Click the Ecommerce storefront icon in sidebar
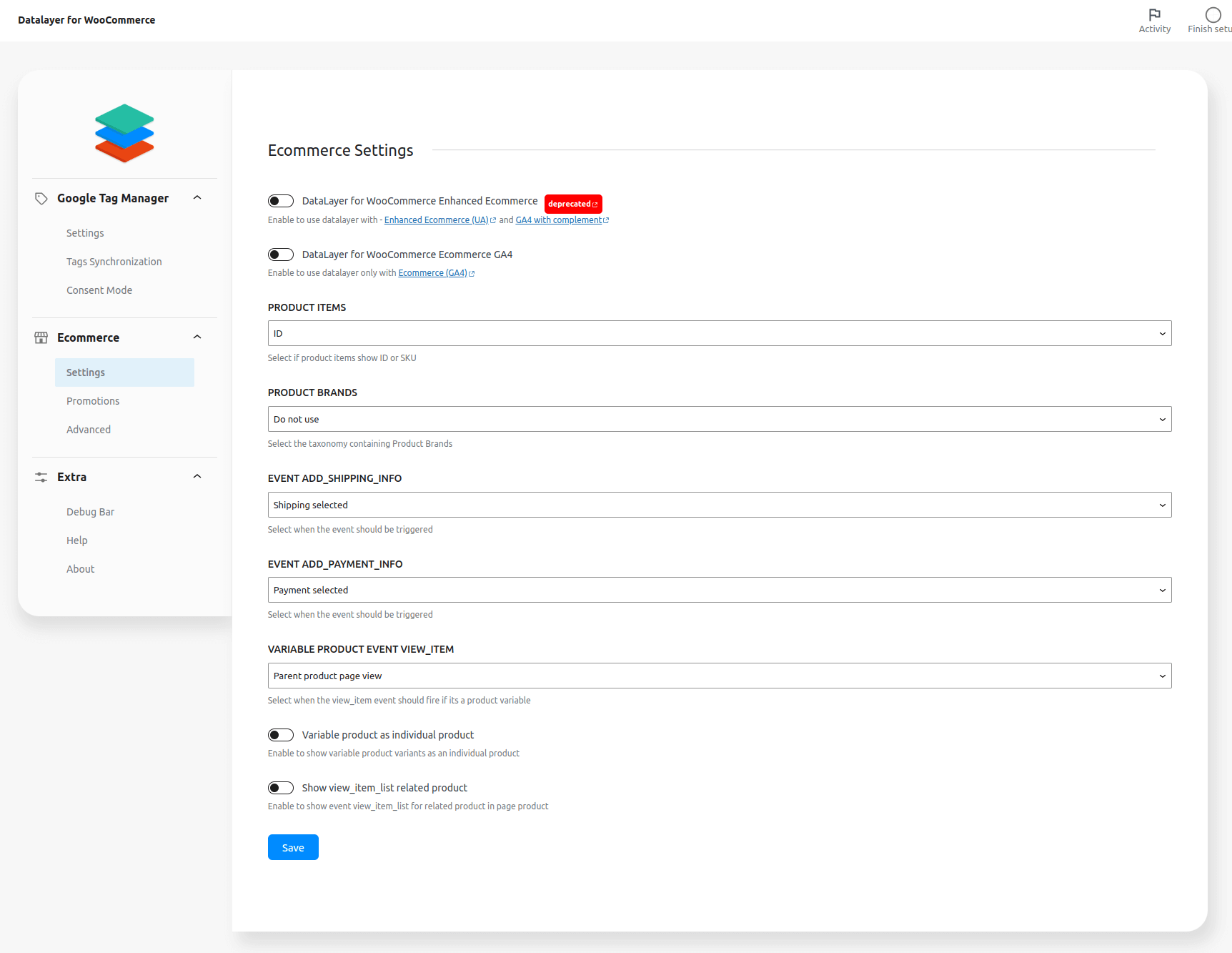This screenshot has height=953, width=1232. (x=41, y=337)
